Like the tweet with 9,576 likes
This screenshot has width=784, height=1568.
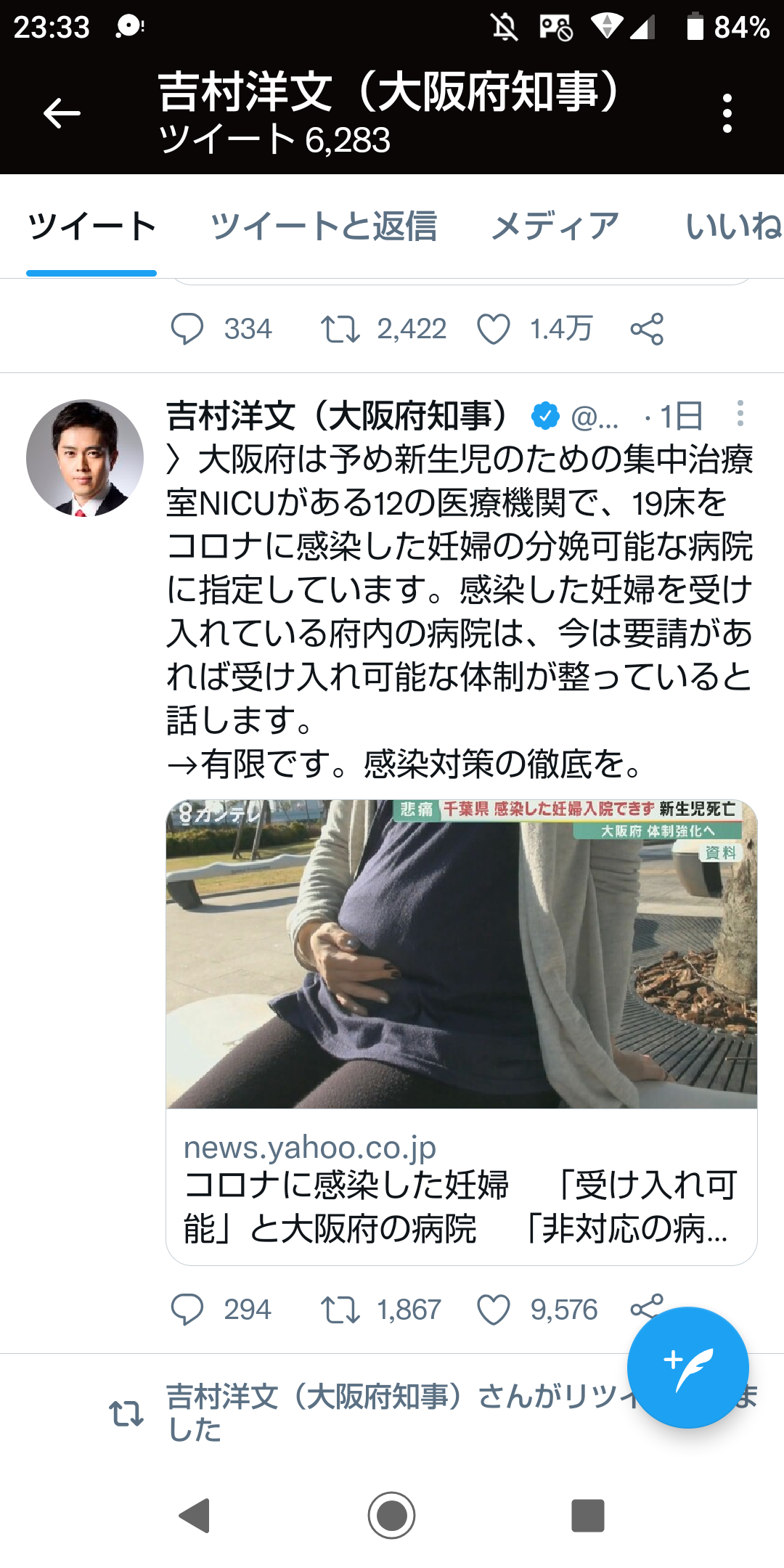(x=494, y=1310)
